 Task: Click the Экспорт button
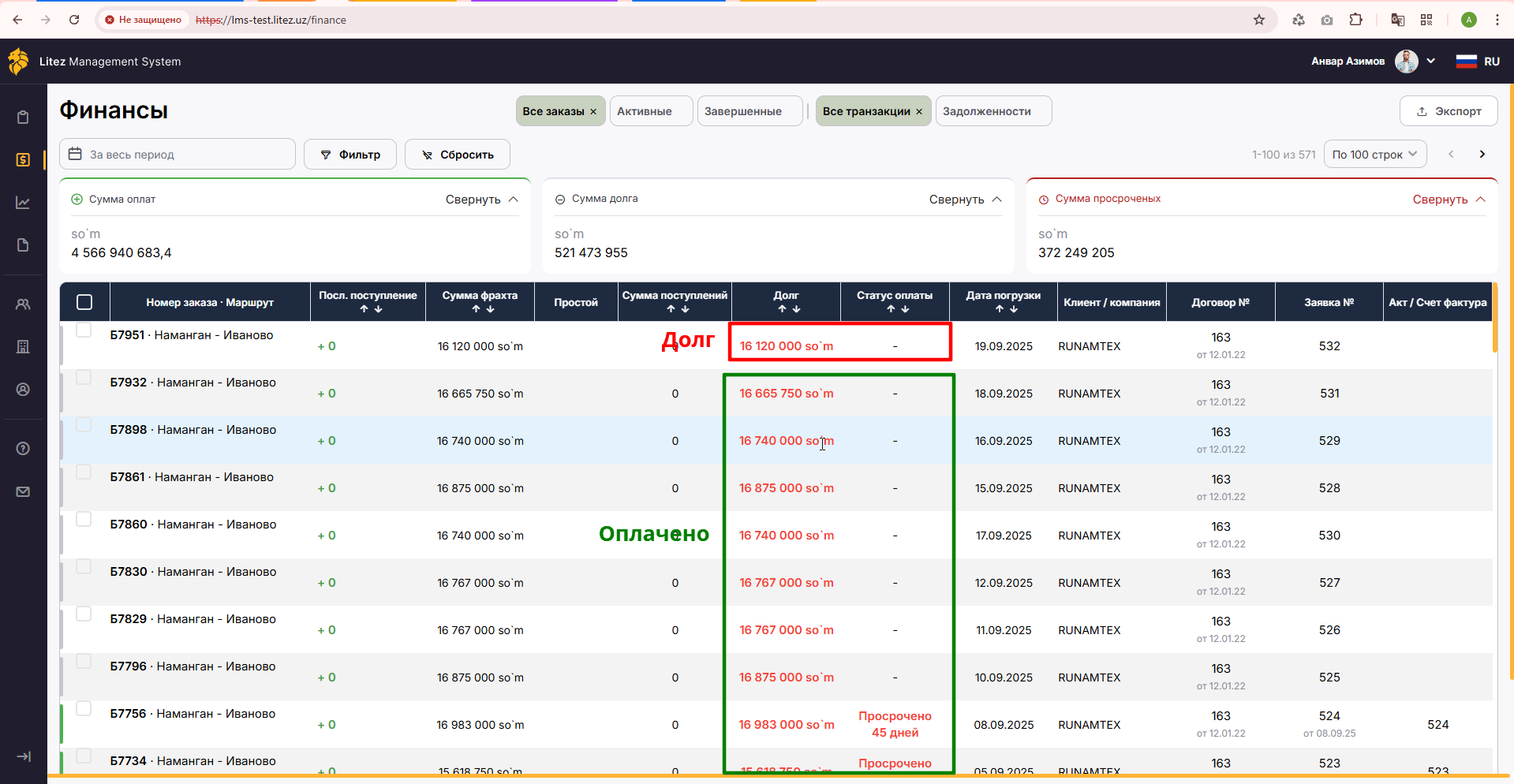pyautogui.click(x=1449, y=111)
